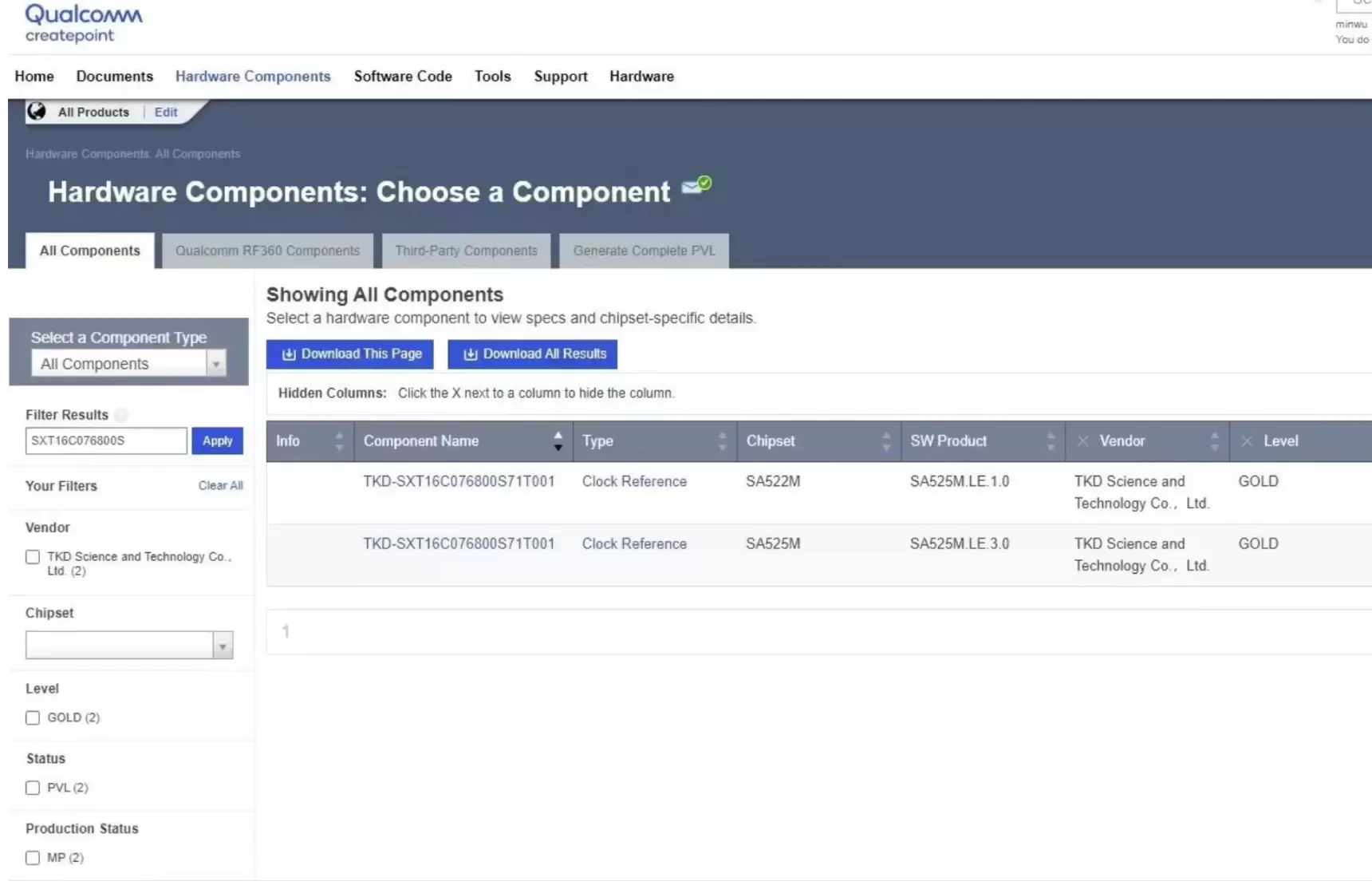Open the Hardware Components menu
Image resolution: width=1372 pixels, height=889 pixels.
[x=253, y=77]
